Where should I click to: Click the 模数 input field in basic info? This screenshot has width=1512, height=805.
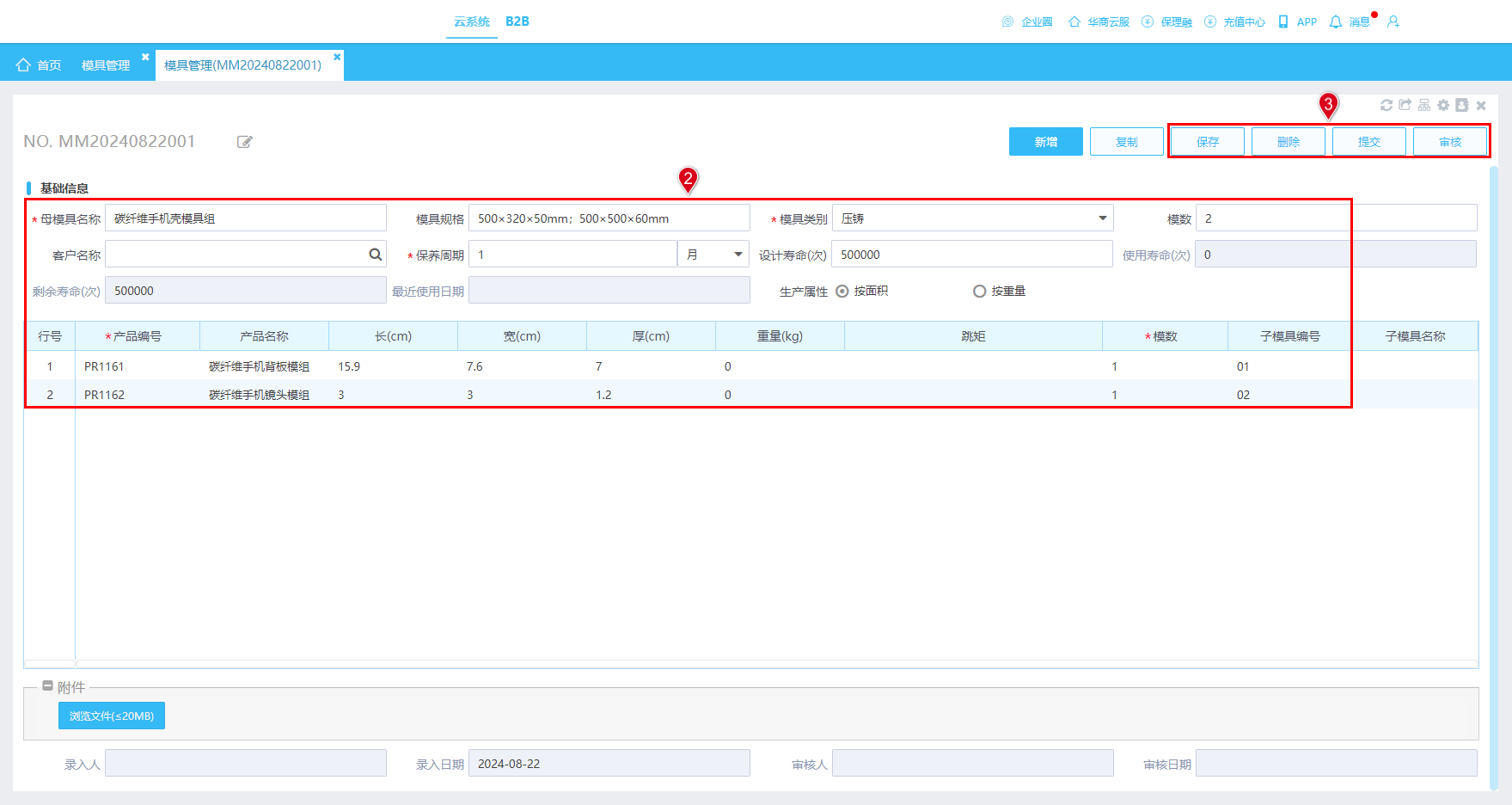(x=1336, y=218)
